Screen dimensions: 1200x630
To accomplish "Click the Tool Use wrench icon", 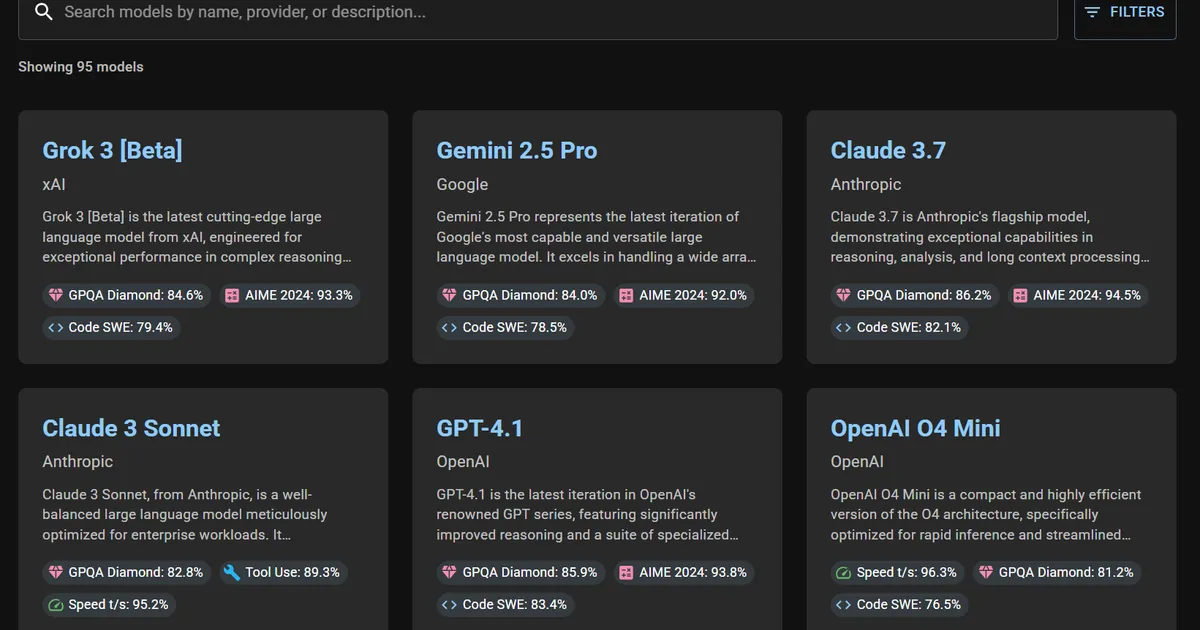I will click(x=231, y=573).
